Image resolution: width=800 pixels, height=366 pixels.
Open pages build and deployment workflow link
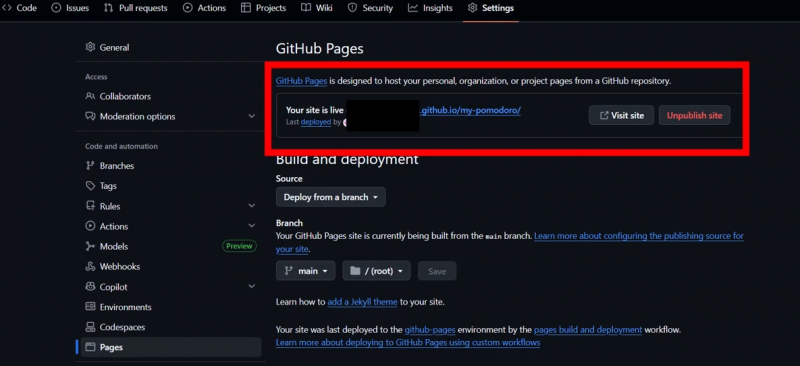point(588,330)
